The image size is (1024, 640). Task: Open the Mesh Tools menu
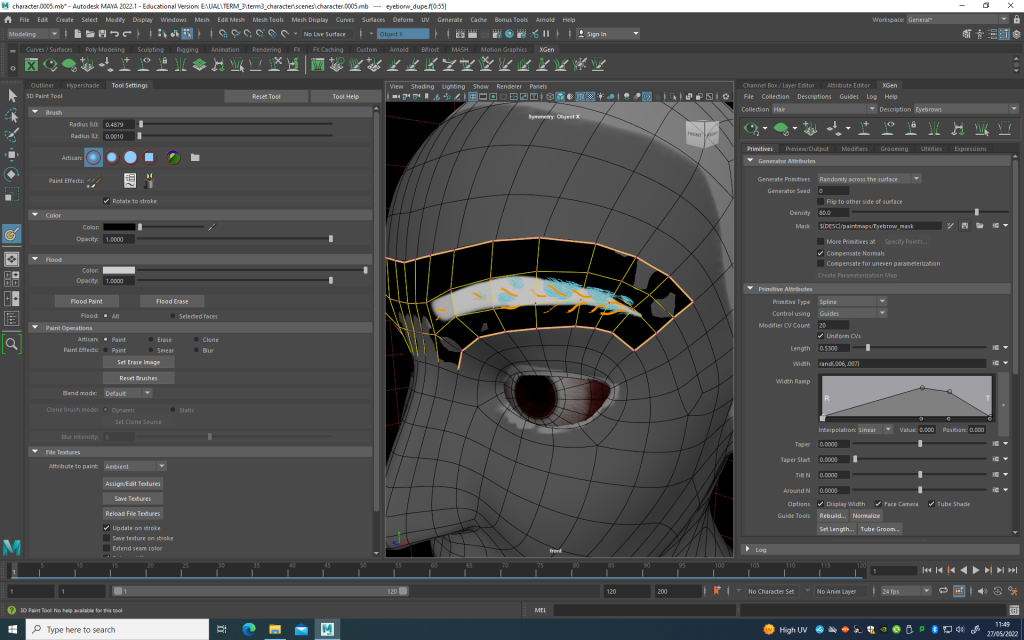268,20
